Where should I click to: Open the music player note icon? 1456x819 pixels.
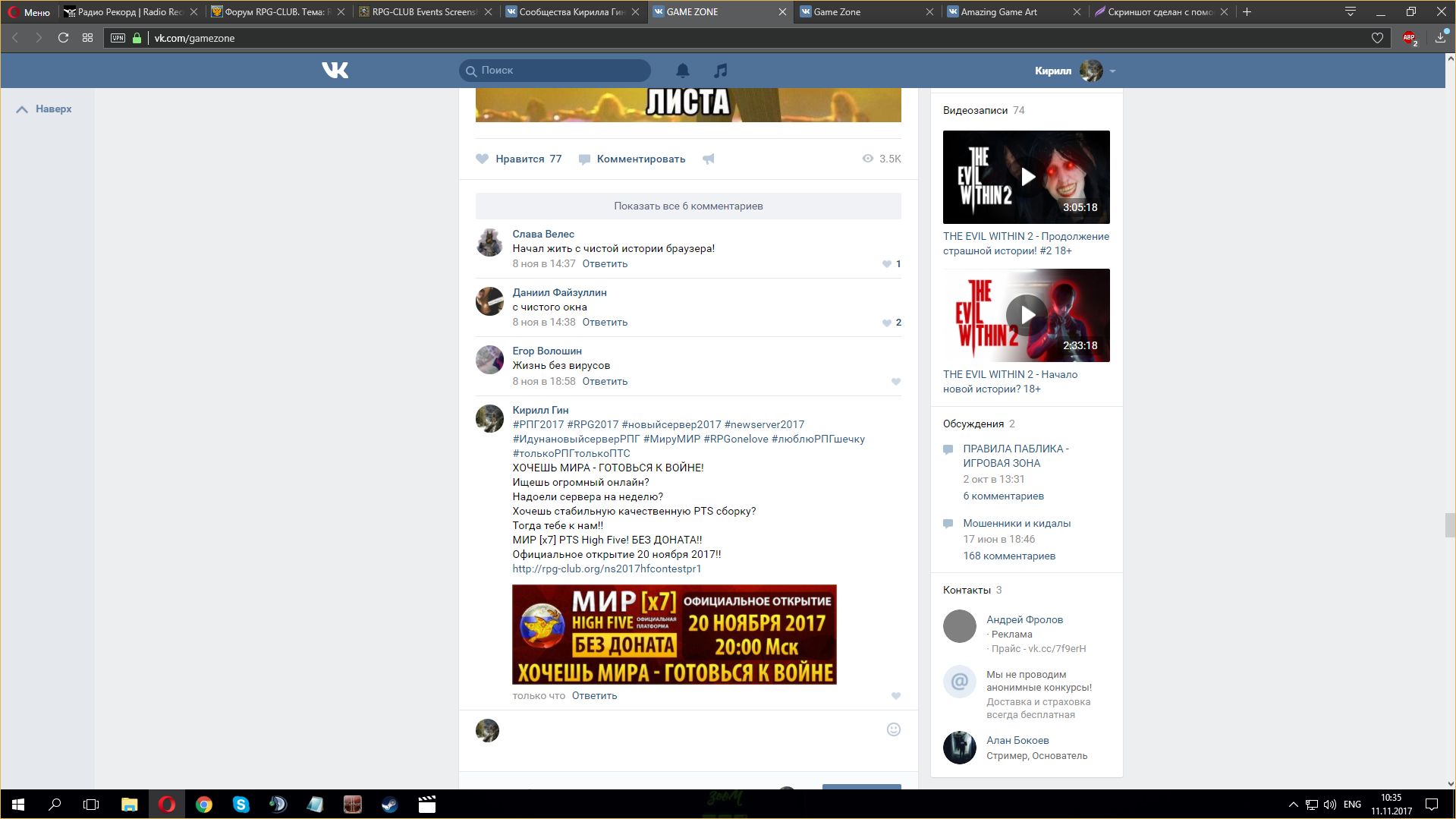720,71
